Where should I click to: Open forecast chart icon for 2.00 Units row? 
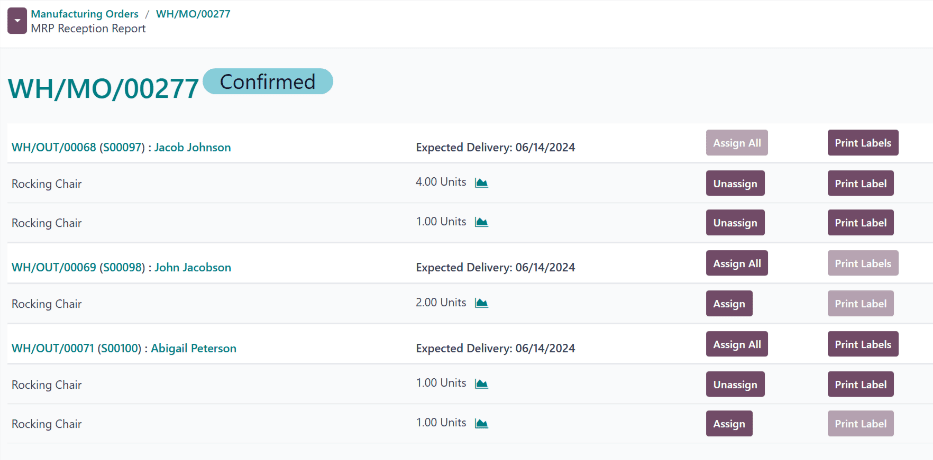coord(481,303)
